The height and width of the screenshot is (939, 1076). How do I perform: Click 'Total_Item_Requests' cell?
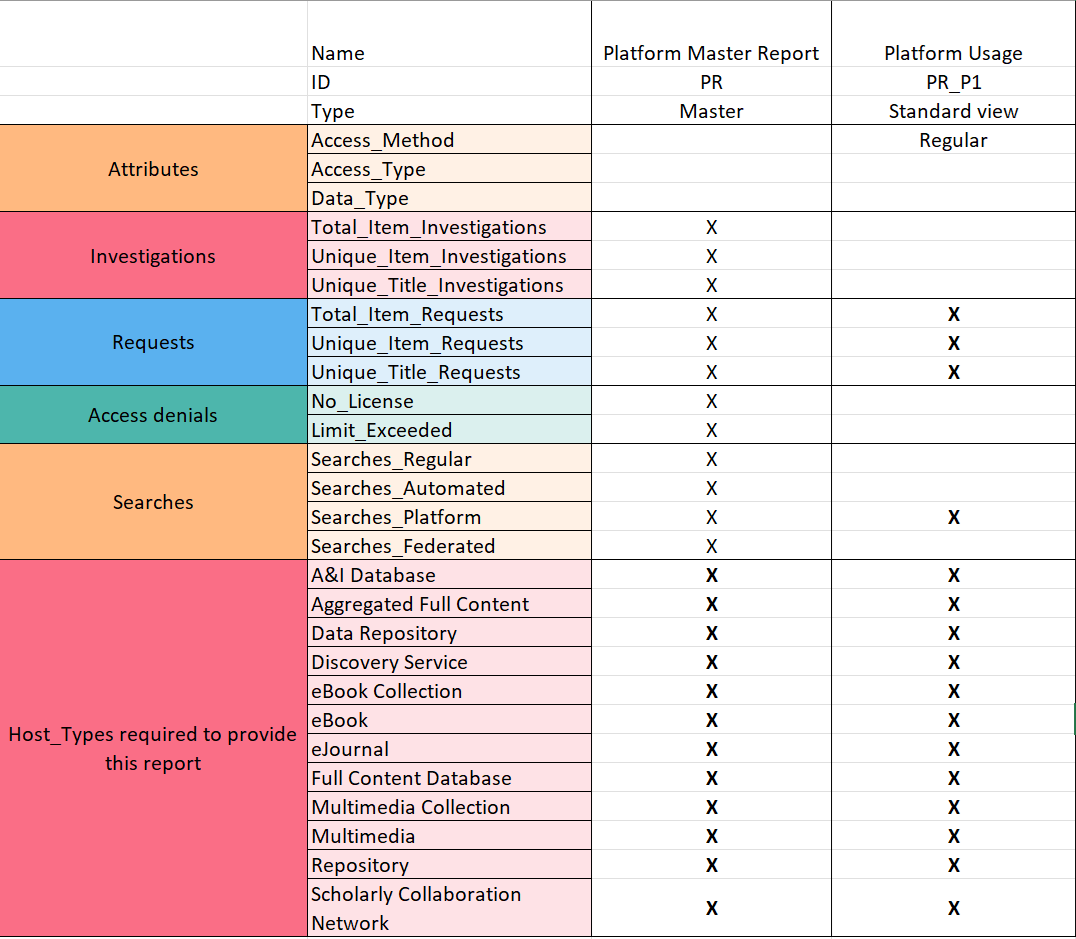pos(449,314)
